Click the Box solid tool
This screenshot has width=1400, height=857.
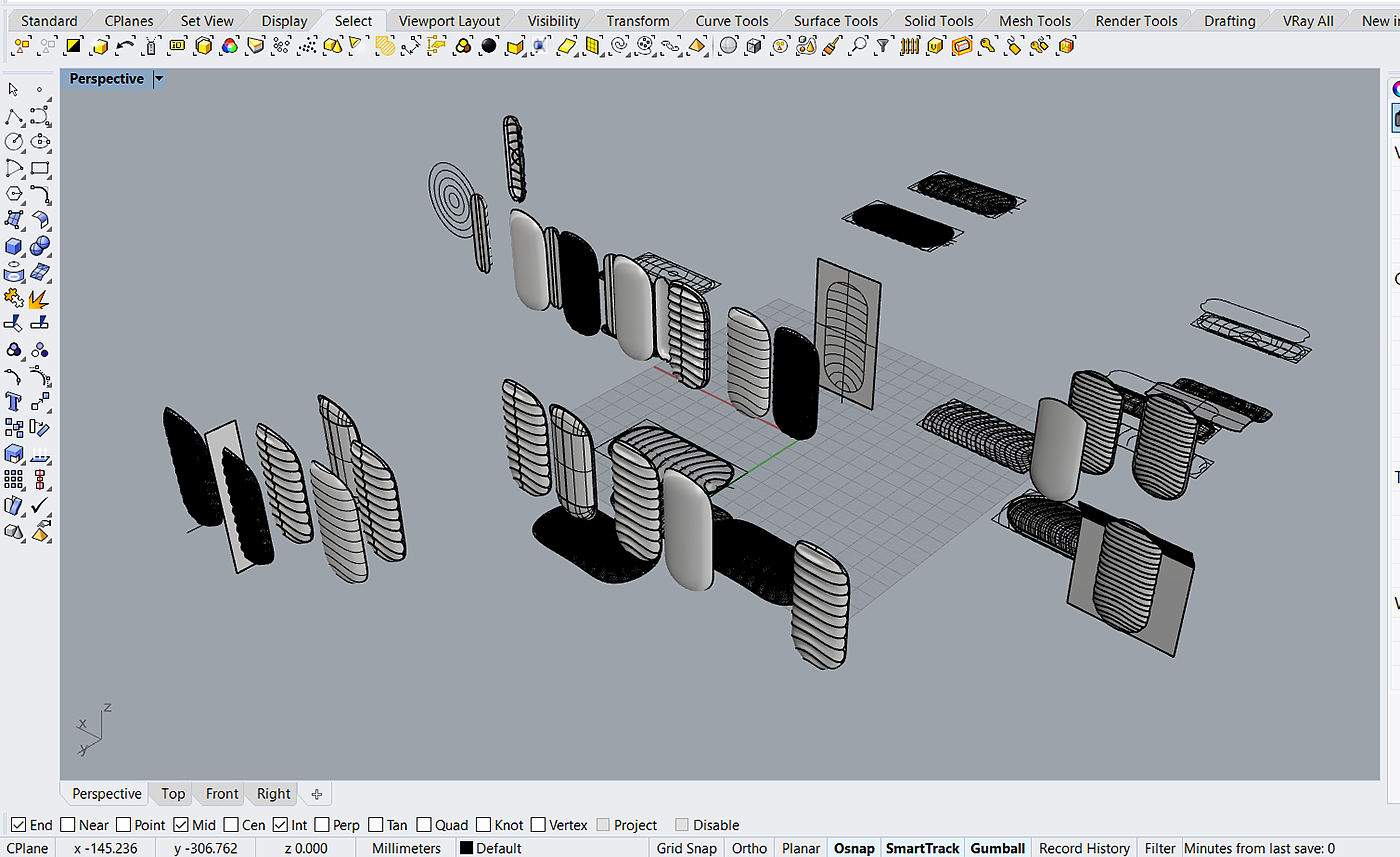tap(14, 246)
